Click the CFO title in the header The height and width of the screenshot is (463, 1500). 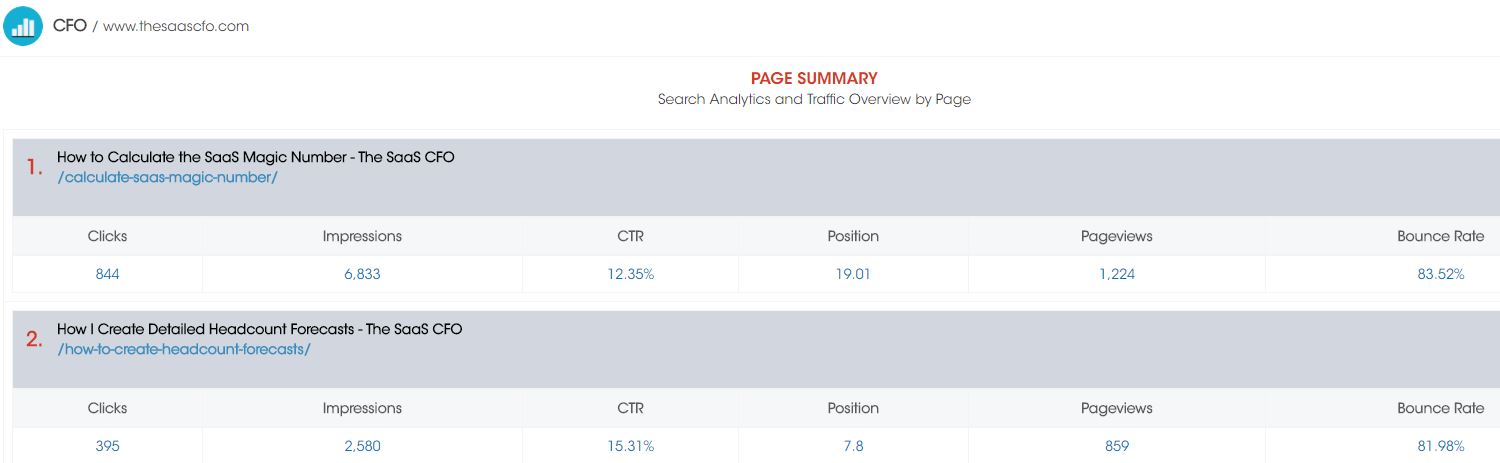pyautogui.click(x=70, y=26)
